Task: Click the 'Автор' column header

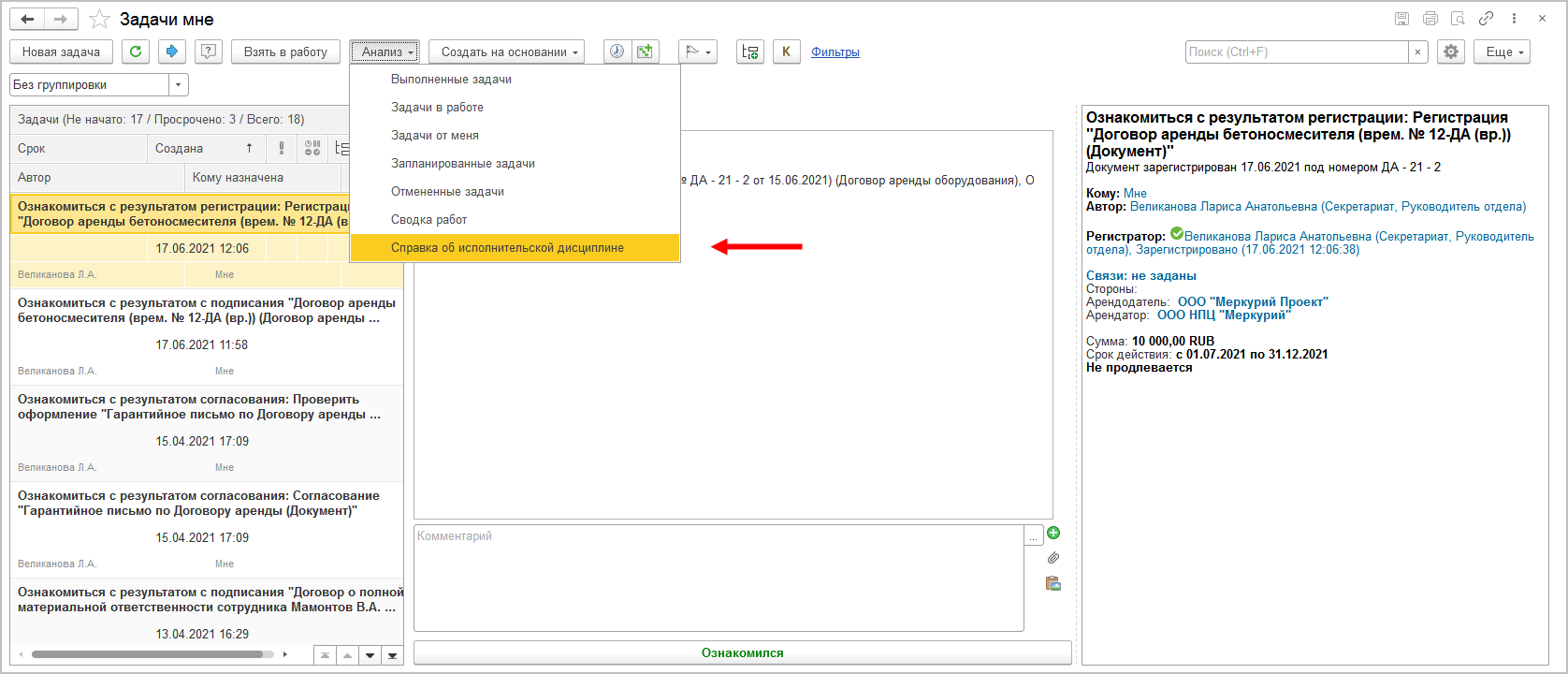Action: [x=97, y=177]
